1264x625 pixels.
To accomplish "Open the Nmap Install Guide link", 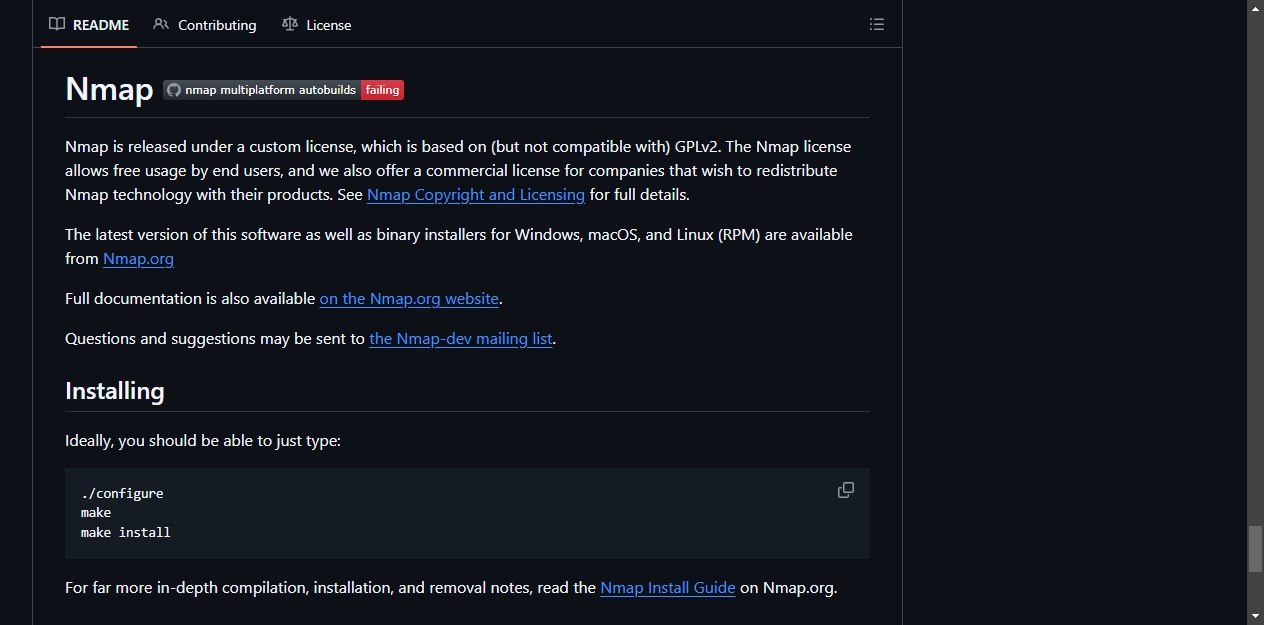I will point(668,588).
